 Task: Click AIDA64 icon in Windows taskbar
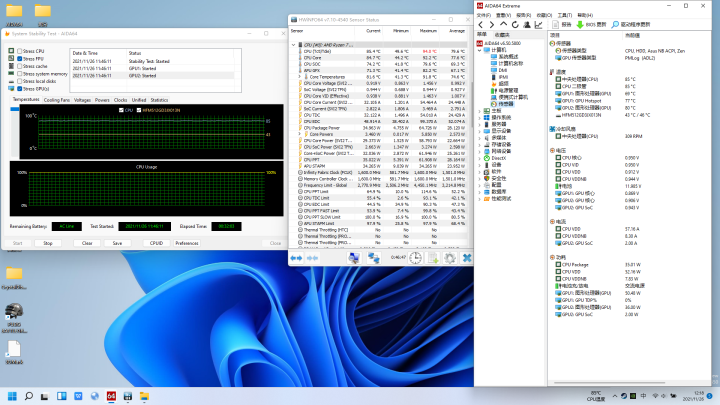tap(110, 394)
